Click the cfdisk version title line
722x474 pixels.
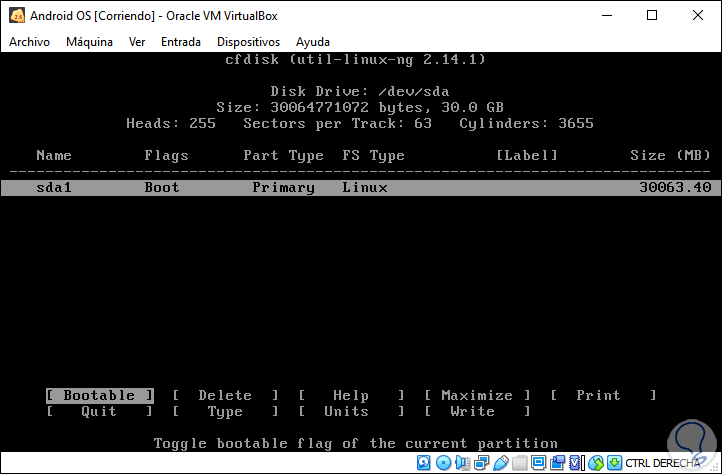[x=355, y=59]
